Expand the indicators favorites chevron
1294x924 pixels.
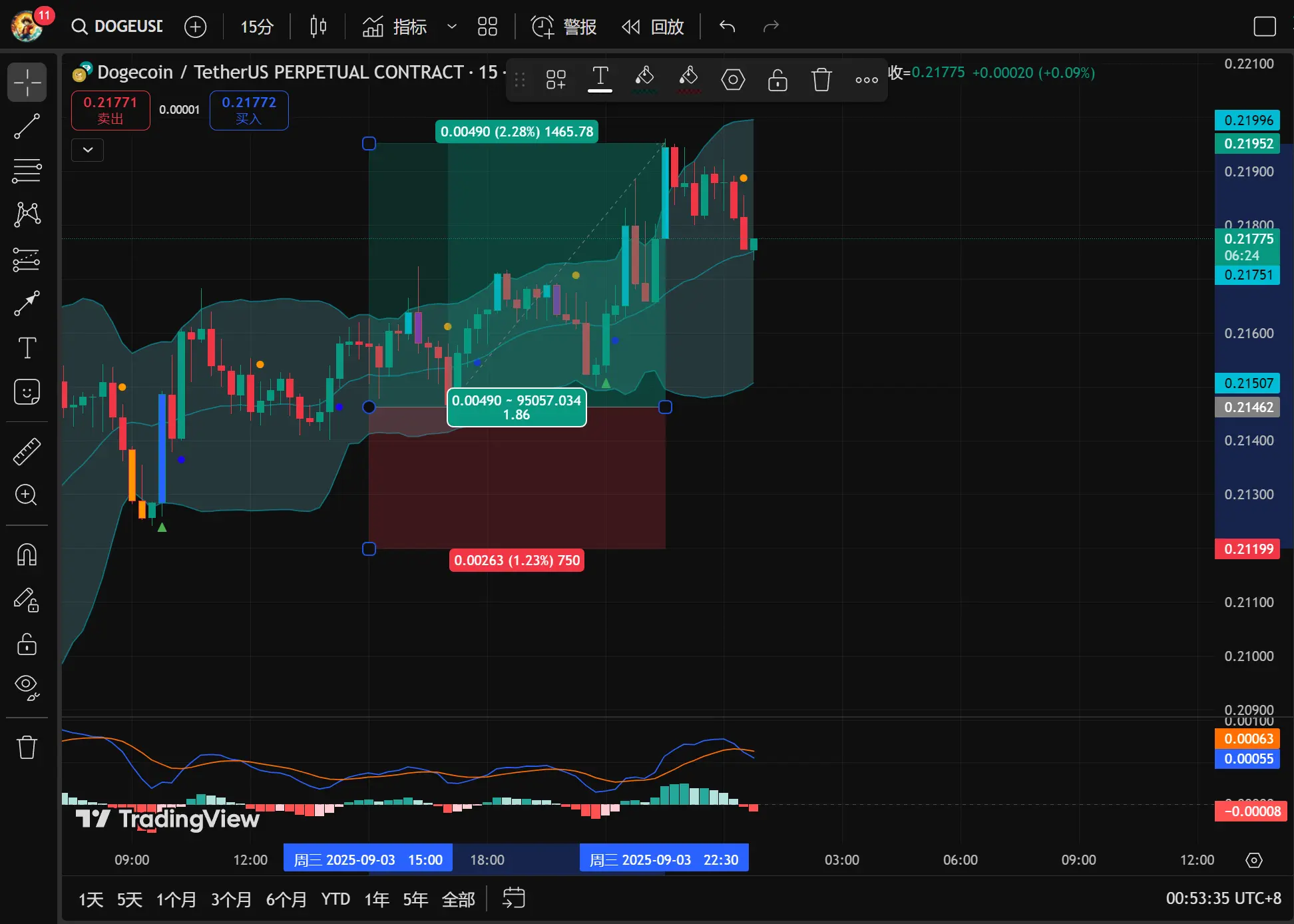pyautogui.click(x=452, y=27)
